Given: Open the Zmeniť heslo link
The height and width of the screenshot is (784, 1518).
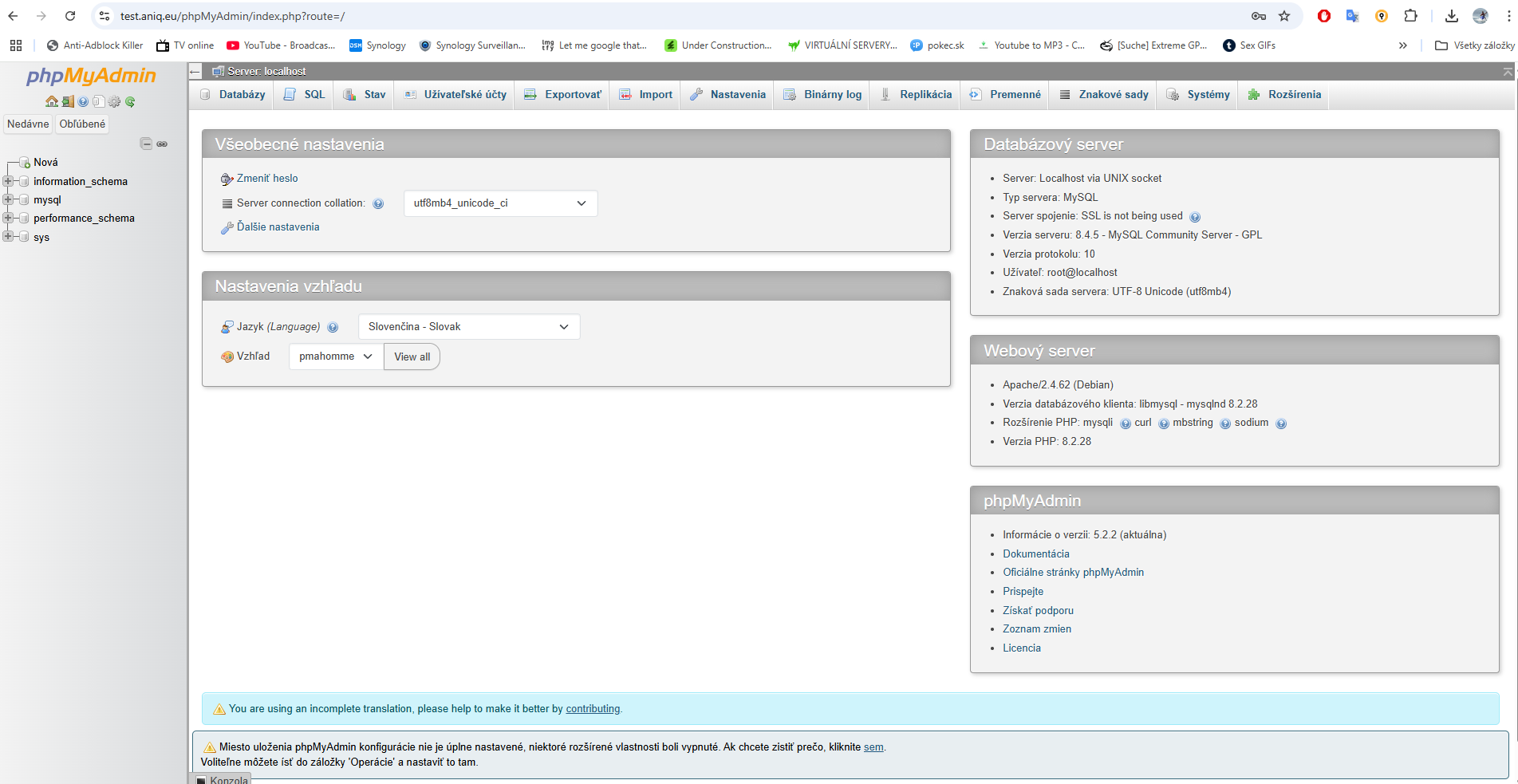Looking at the screenshot, I should point(266,178).
